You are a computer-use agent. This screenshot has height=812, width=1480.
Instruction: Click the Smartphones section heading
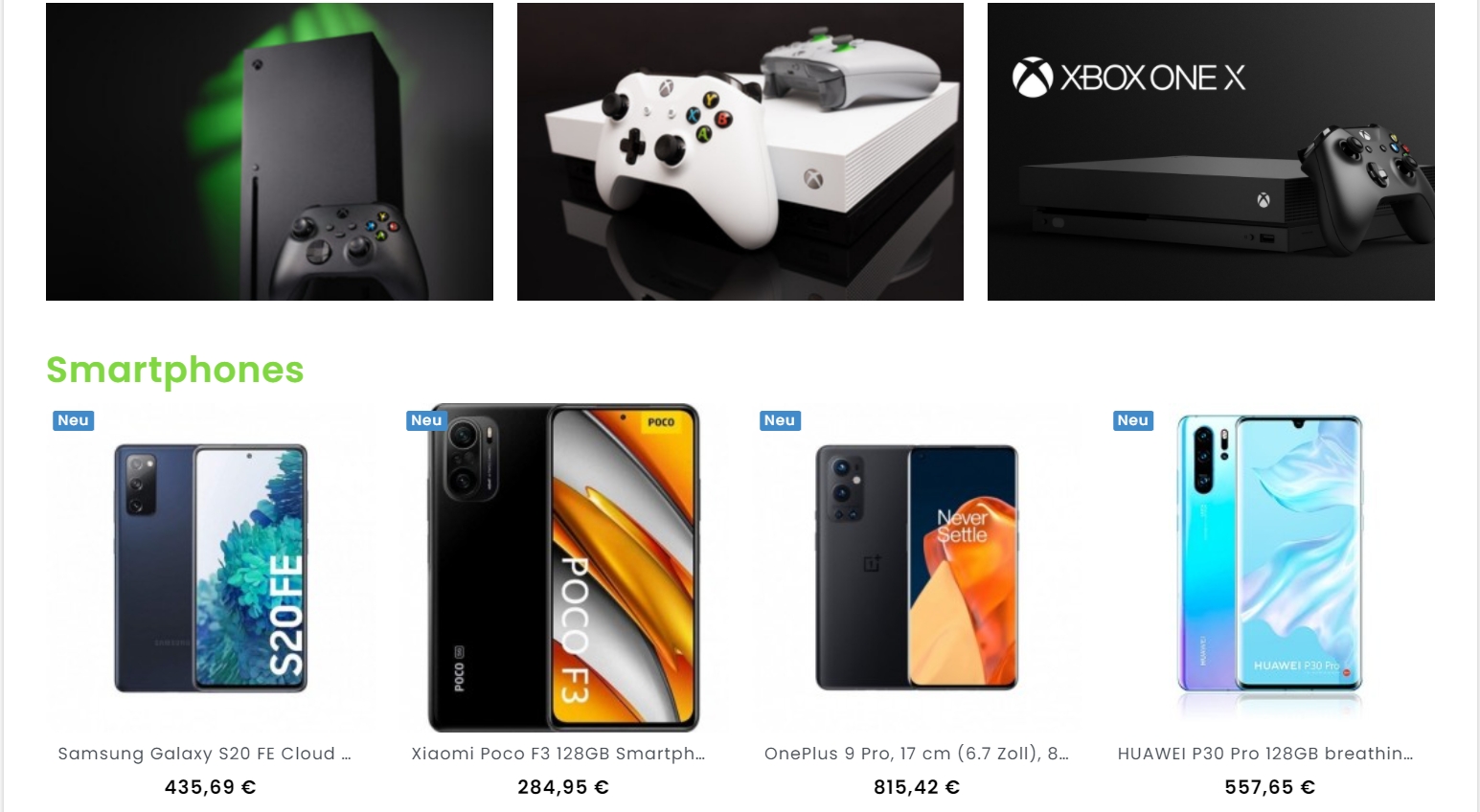point(175,370)
